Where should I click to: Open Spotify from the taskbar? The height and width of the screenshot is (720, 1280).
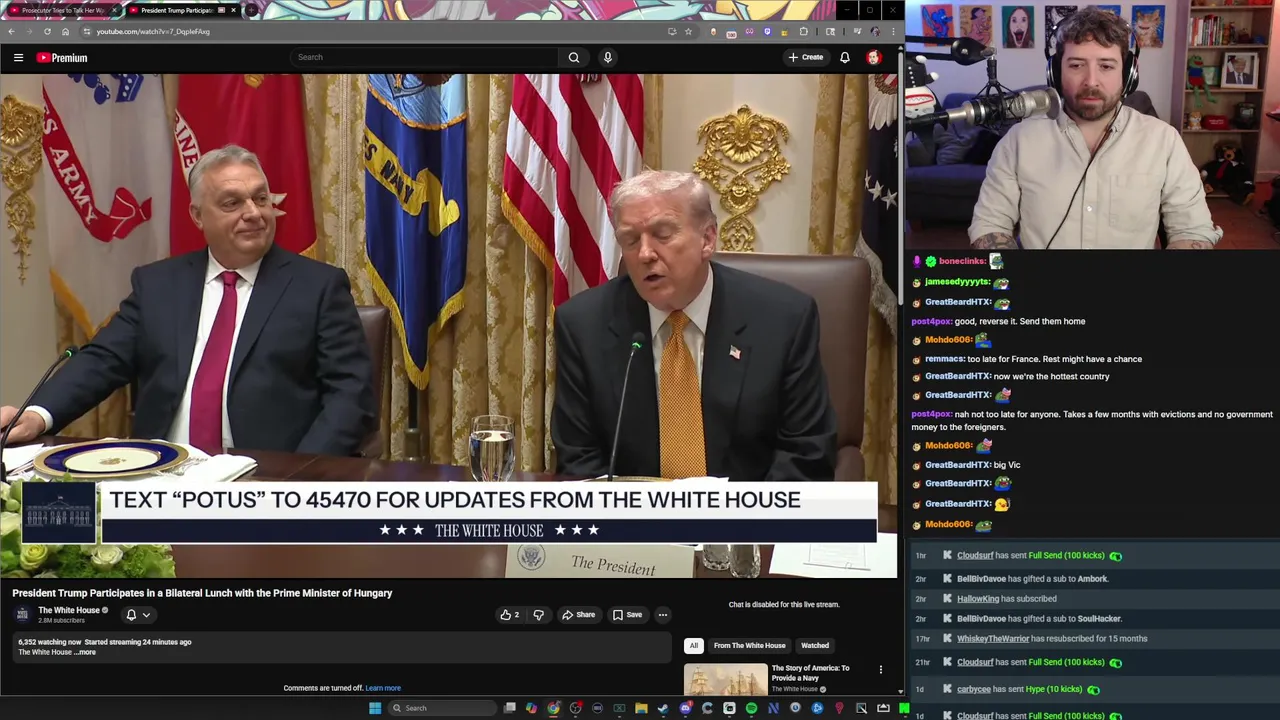(x=751, y=708)
